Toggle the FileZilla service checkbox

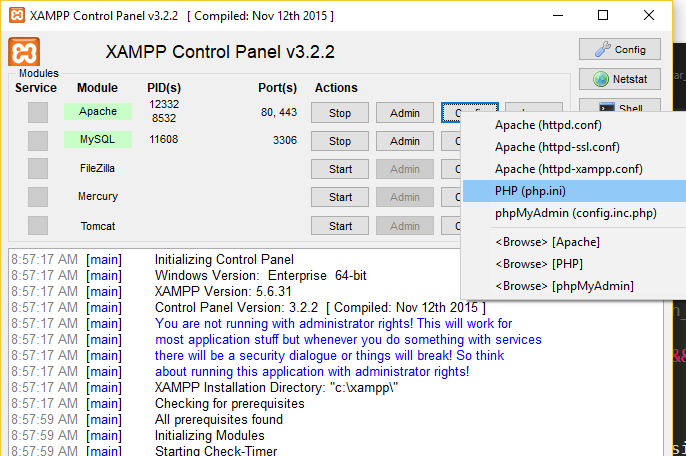(38, 169)
